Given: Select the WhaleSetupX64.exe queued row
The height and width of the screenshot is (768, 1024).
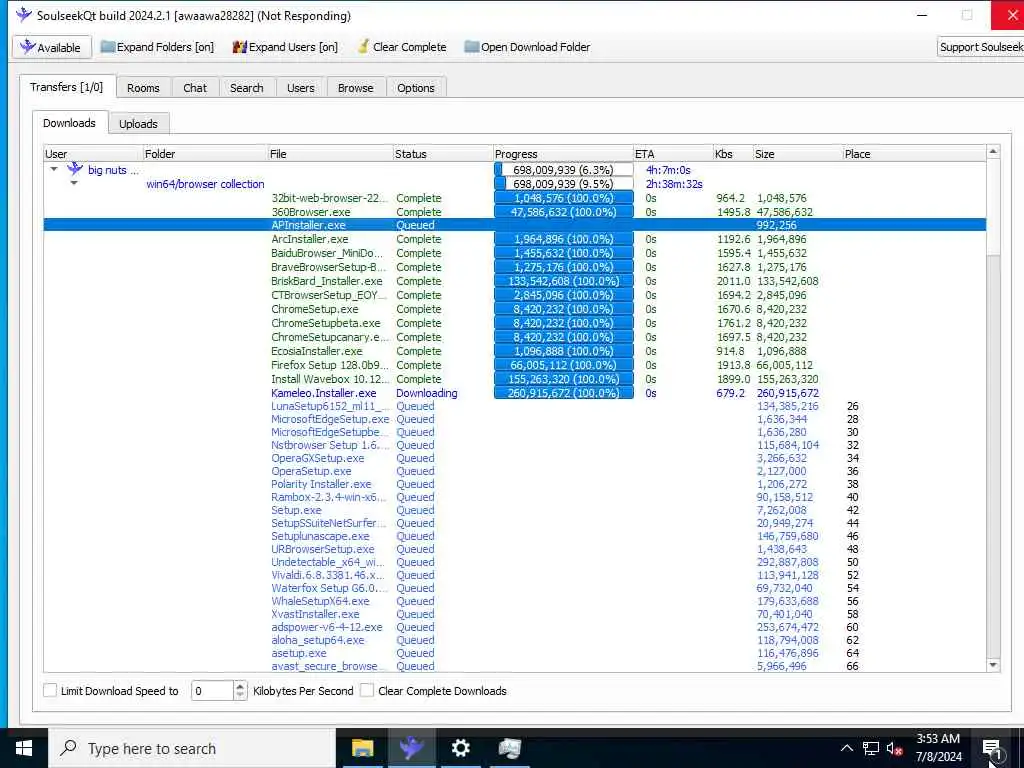Looking at the screenshot, I should pyautogui.click(x=515, y=601).
